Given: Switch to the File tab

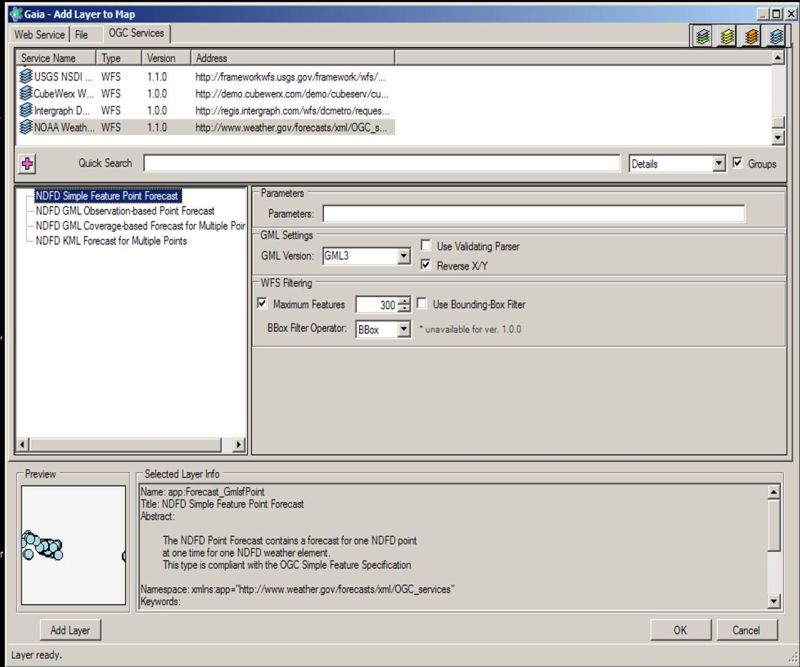Looking at the screenshot, I should coord(82,35).
